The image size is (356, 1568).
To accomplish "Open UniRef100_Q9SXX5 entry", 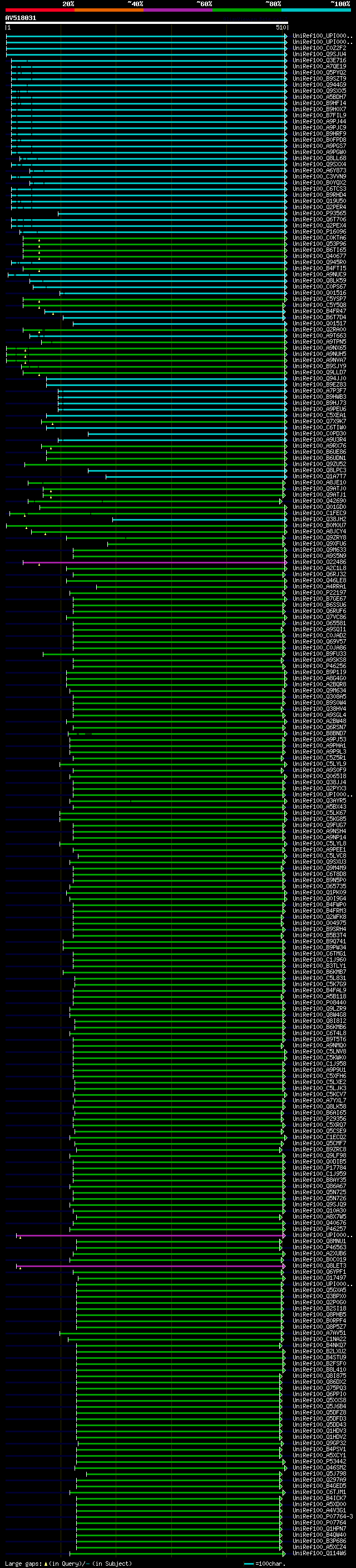I will tap(319, 91).
